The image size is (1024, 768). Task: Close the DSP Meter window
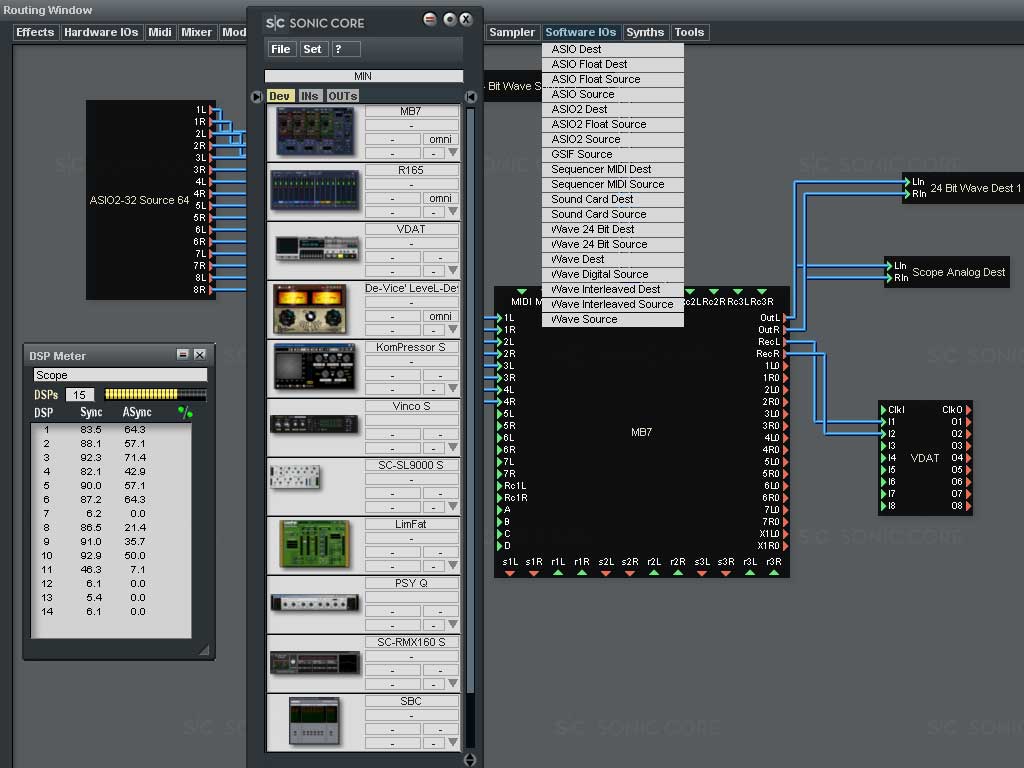(200, 355)
